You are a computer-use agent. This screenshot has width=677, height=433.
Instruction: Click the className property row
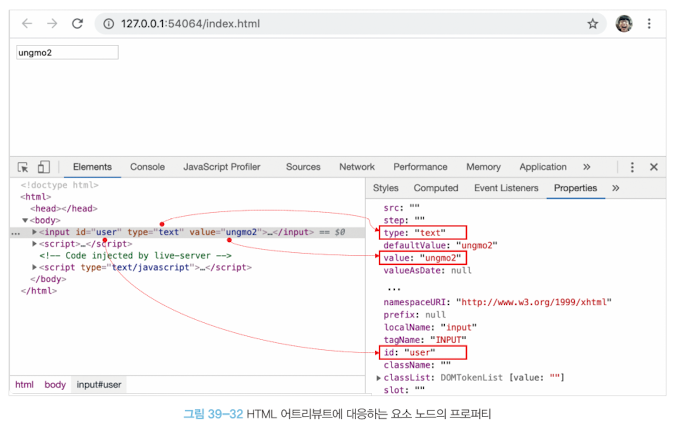point(417,365)
